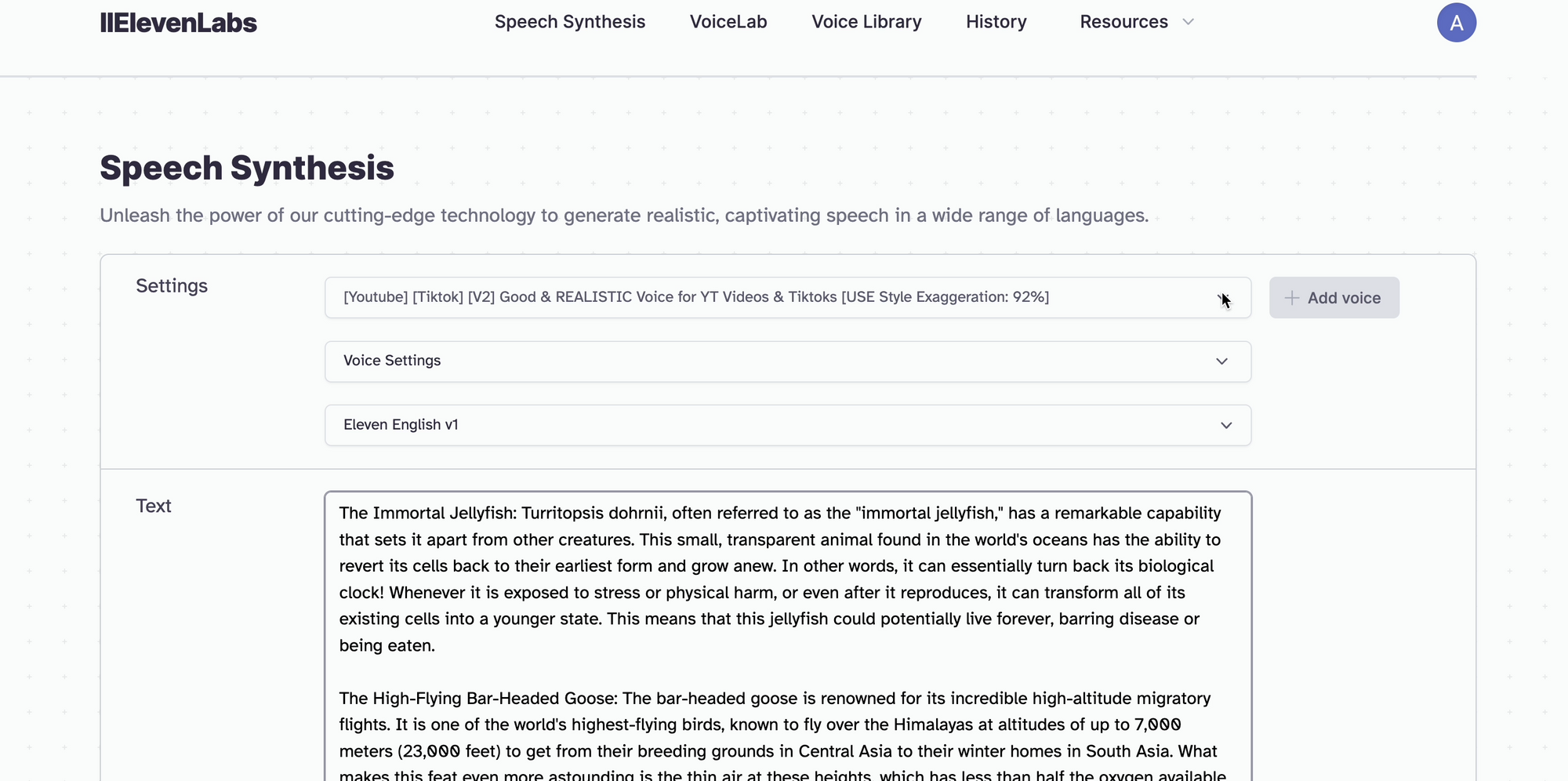
Task: Click the Text section label
Action: pyautogui.click(x=154, y=506)
